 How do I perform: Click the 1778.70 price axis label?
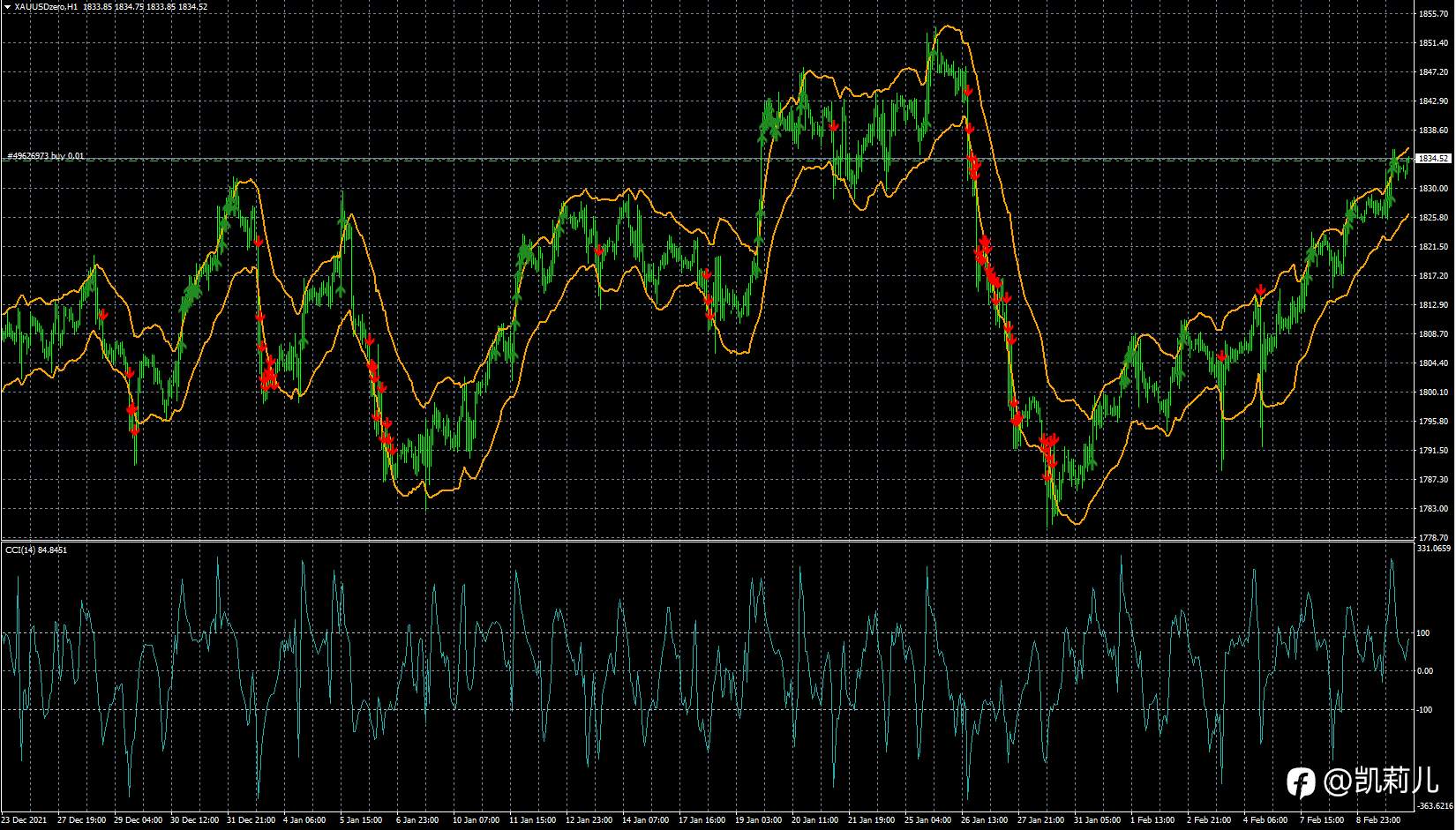1433,537
